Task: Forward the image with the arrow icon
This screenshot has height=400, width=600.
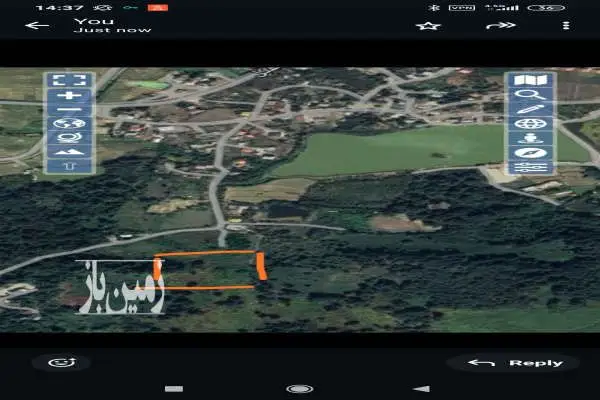Action: (501, 26)
